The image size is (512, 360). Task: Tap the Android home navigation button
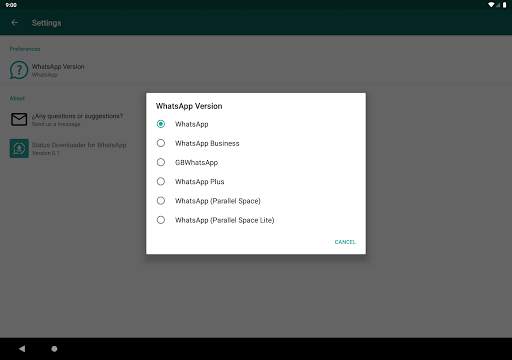click(x=54, y=349)
